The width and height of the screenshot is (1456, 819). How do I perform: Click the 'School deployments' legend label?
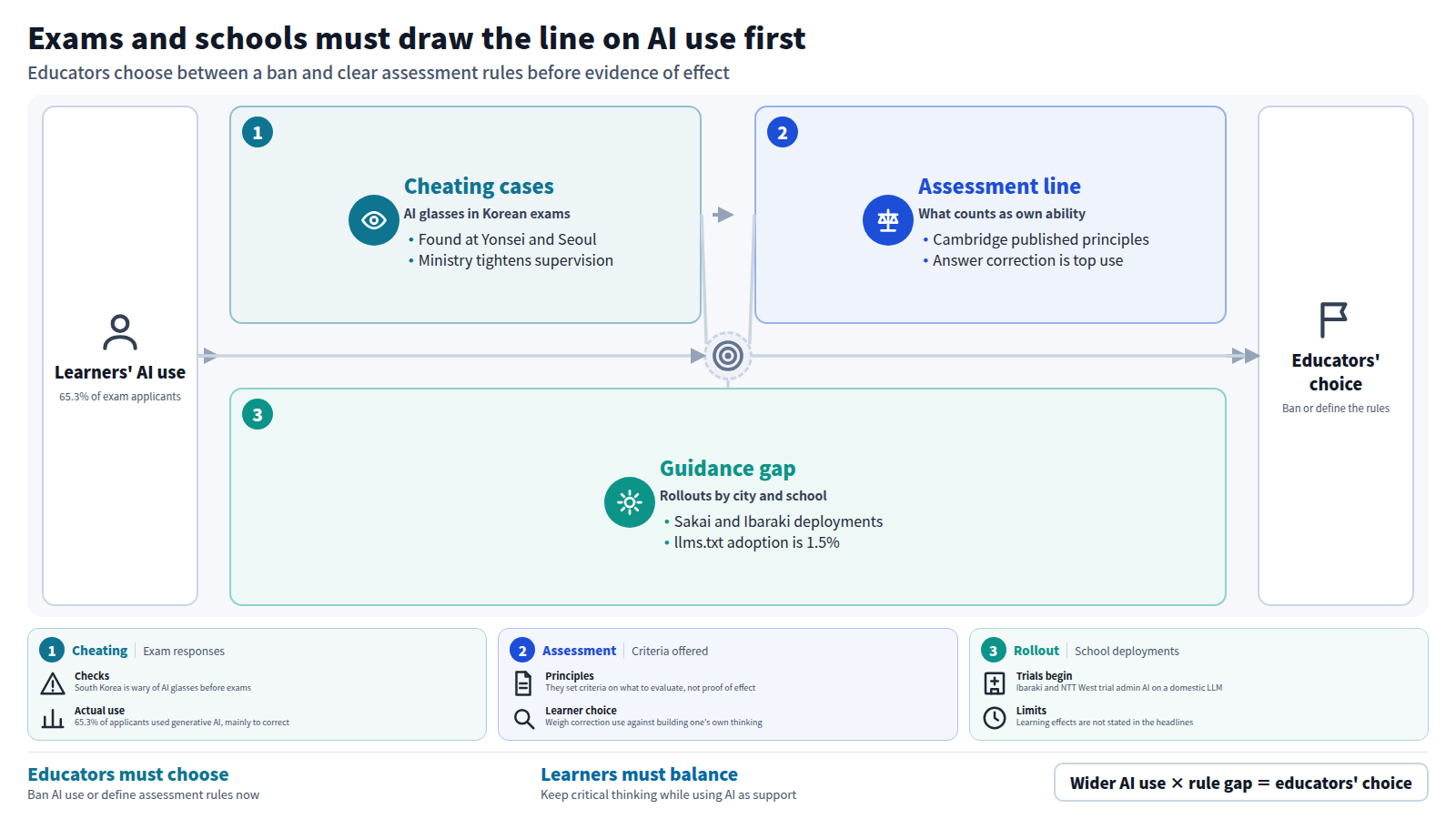pos(1127,652)
